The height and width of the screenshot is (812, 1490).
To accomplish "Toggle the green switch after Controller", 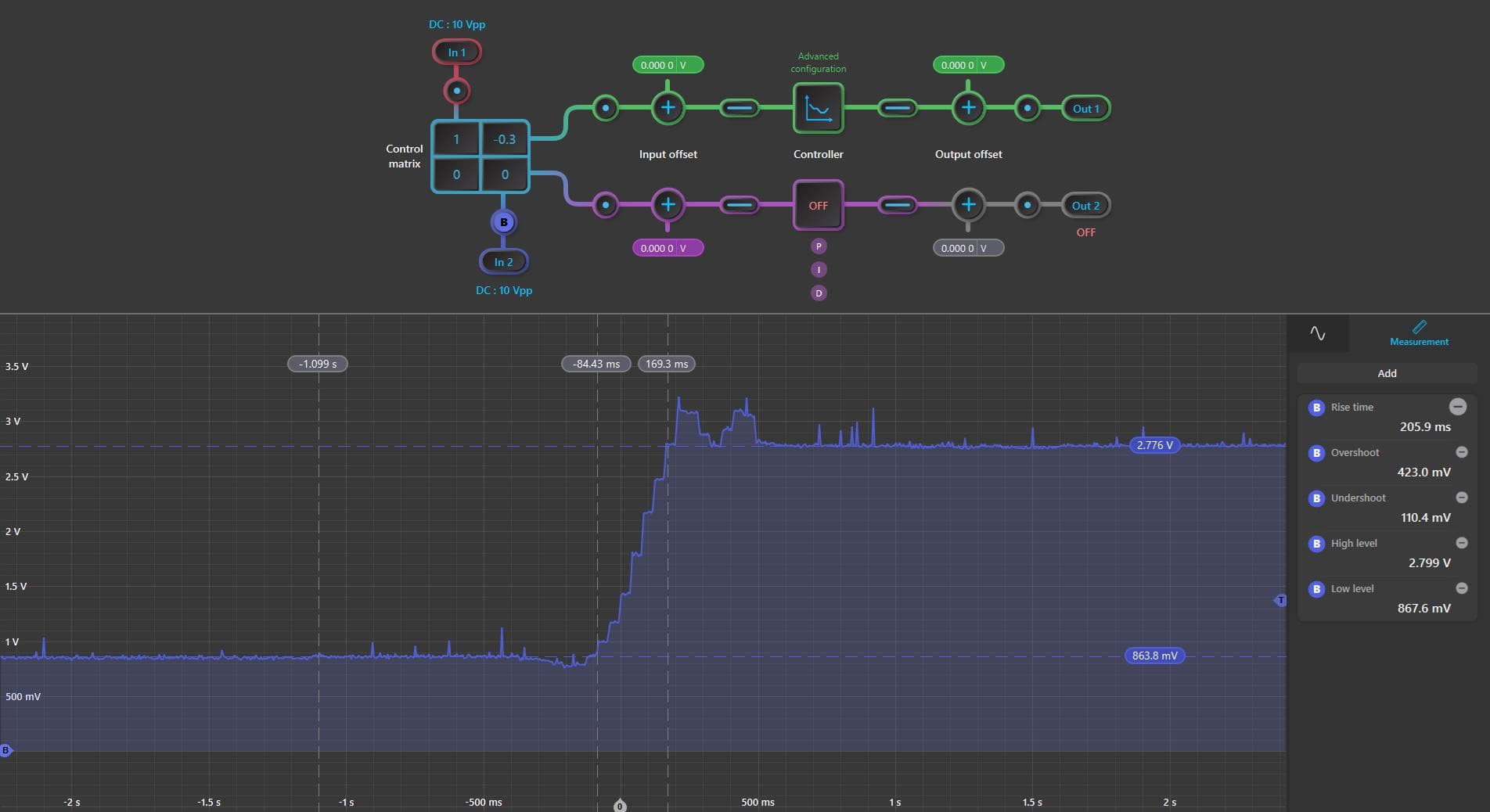I will [x=898, y=108].
